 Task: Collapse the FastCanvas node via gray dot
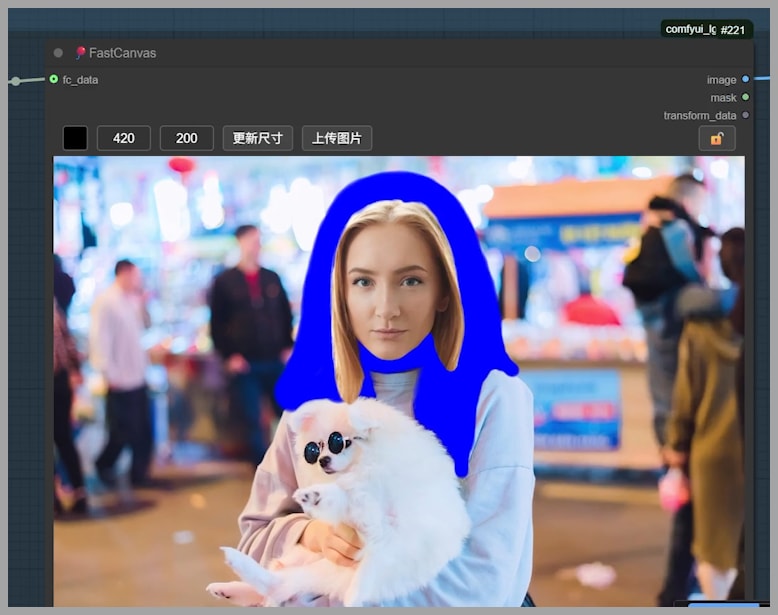(58, 53)
